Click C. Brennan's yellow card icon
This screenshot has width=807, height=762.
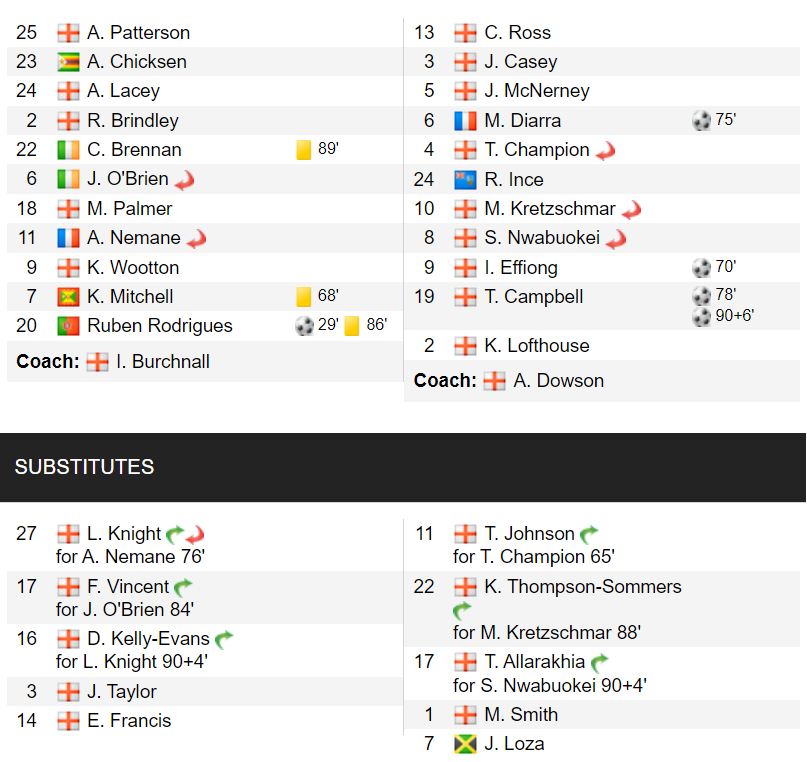tap(304, 150)
